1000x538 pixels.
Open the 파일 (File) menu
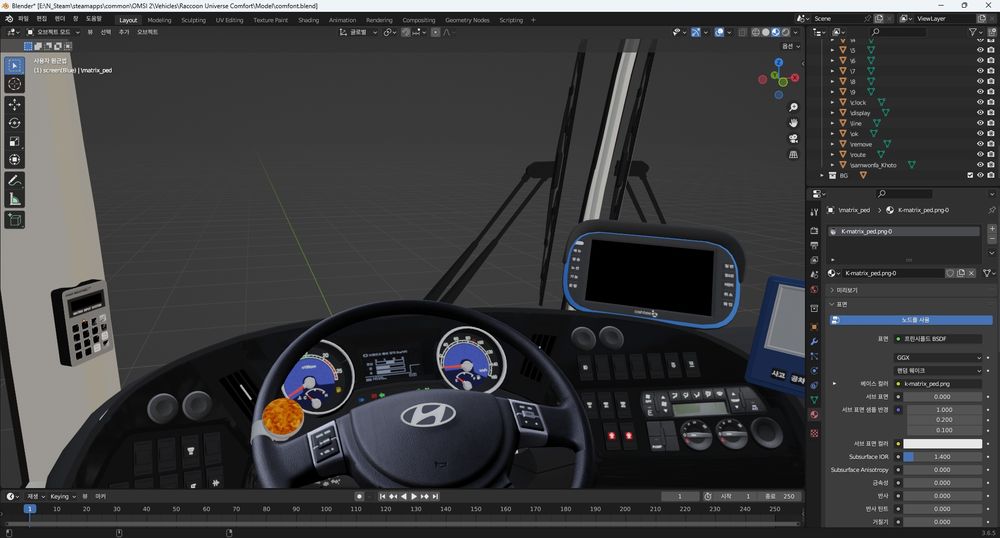click(24, 19)
